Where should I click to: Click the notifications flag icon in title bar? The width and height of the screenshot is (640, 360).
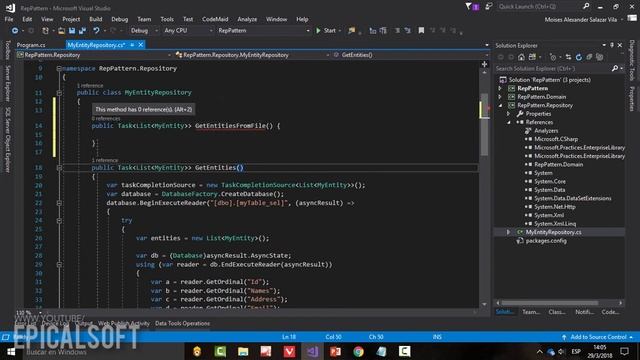[x=468, y=7]
